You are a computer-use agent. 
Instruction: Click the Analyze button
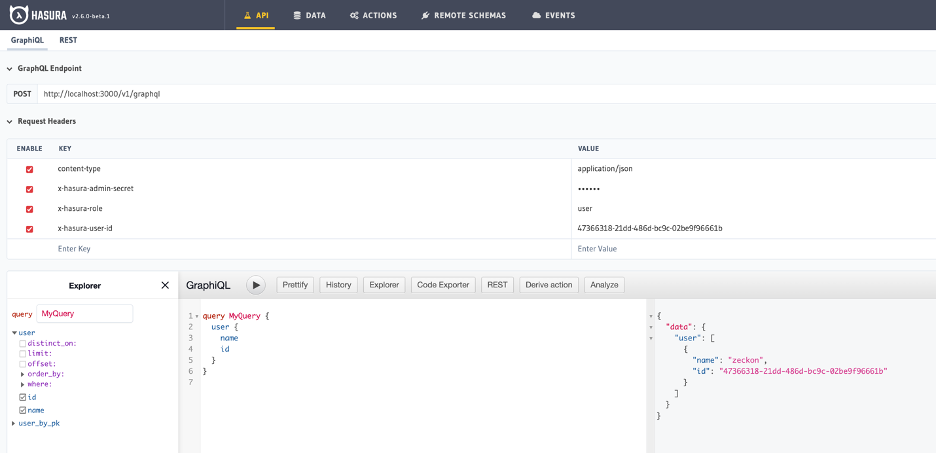point(604,285)
